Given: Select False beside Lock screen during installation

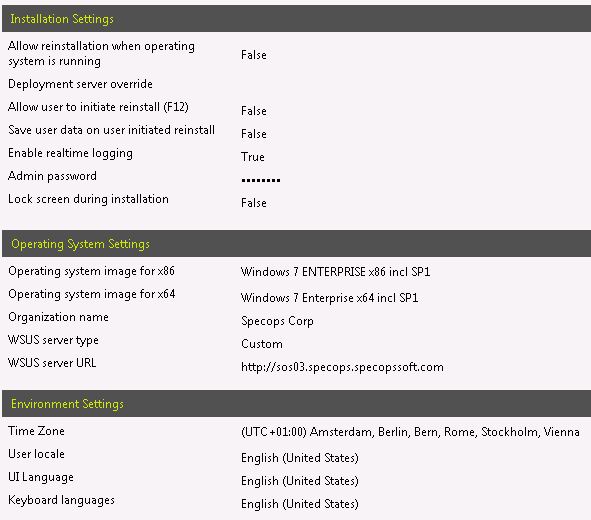Looking at the screenshot, I should pos(254,203).
